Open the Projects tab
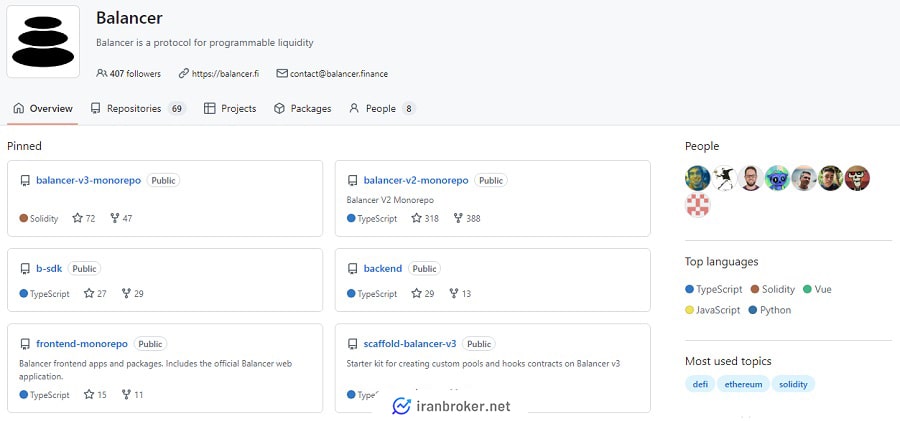This screenshot has height=421, width=900. tap(230, 109)
